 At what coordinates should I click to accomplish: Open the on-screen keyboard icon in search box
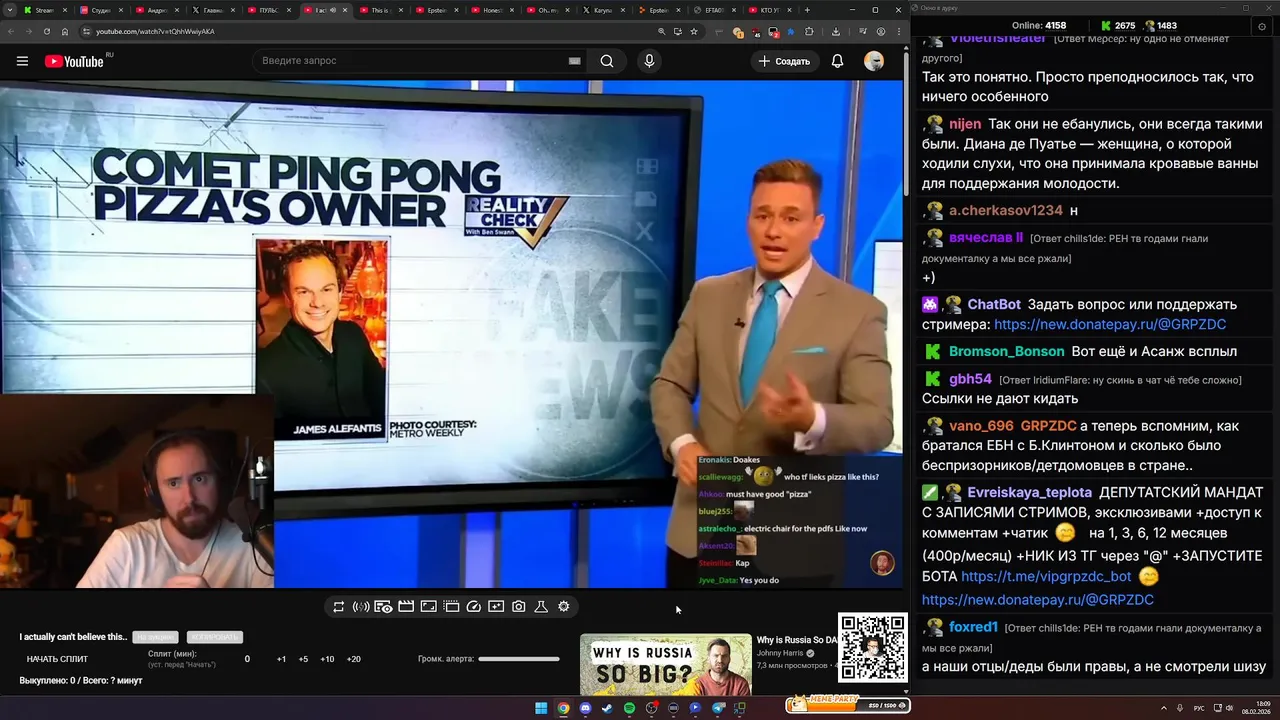pyautogui.click(x=574, y=61)
